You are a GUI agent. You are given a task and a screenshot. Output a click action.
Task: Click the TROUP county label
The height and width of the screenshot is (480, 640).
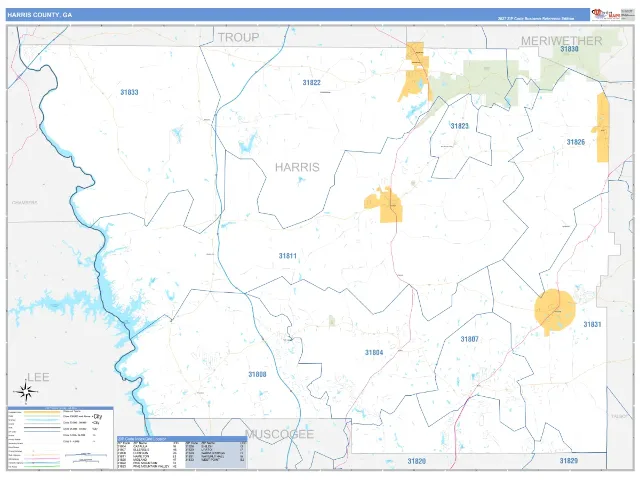238,38
